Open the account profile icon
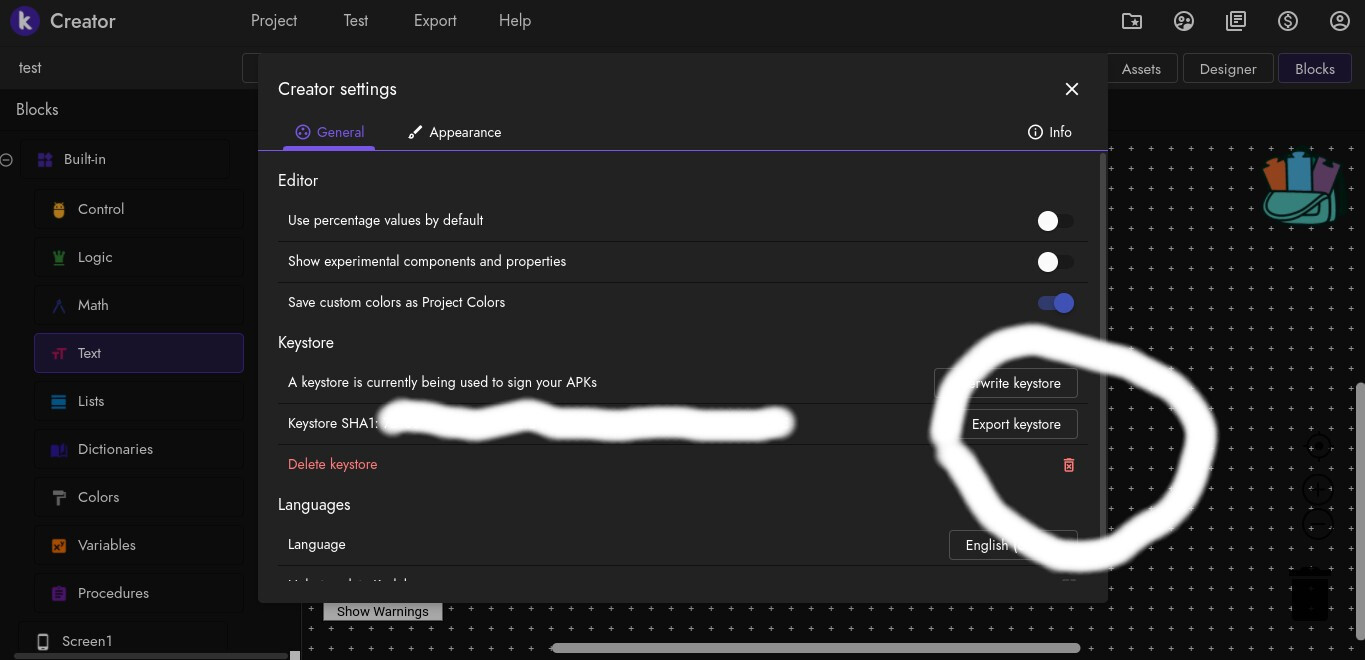This screenshot has height=660, width=1365. coord(1340,21)
